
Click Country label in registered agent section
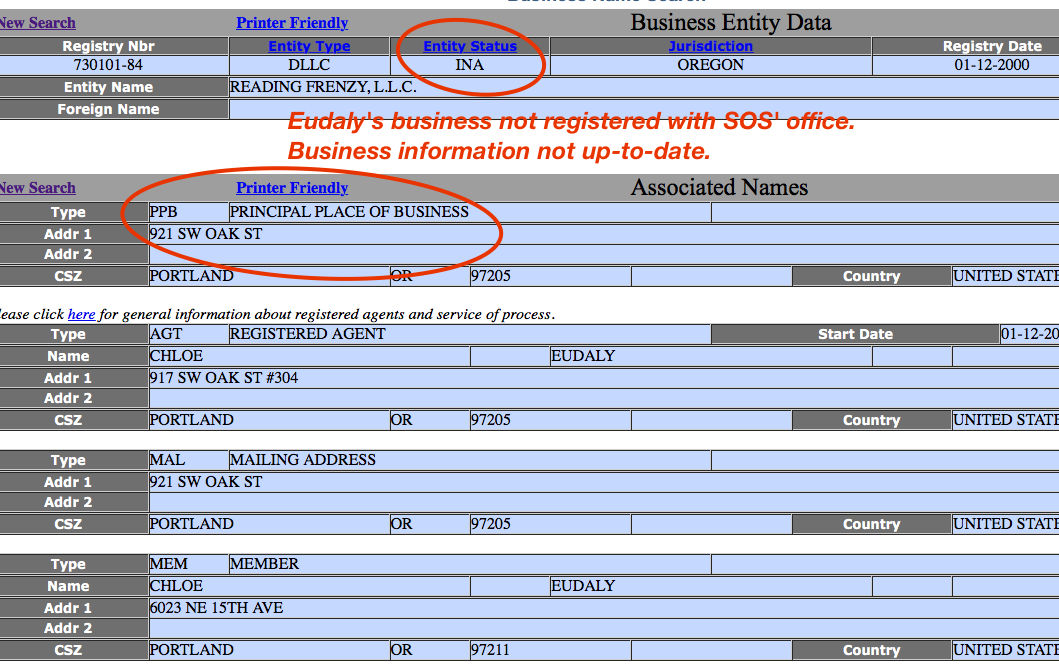[x=871, y=420]
